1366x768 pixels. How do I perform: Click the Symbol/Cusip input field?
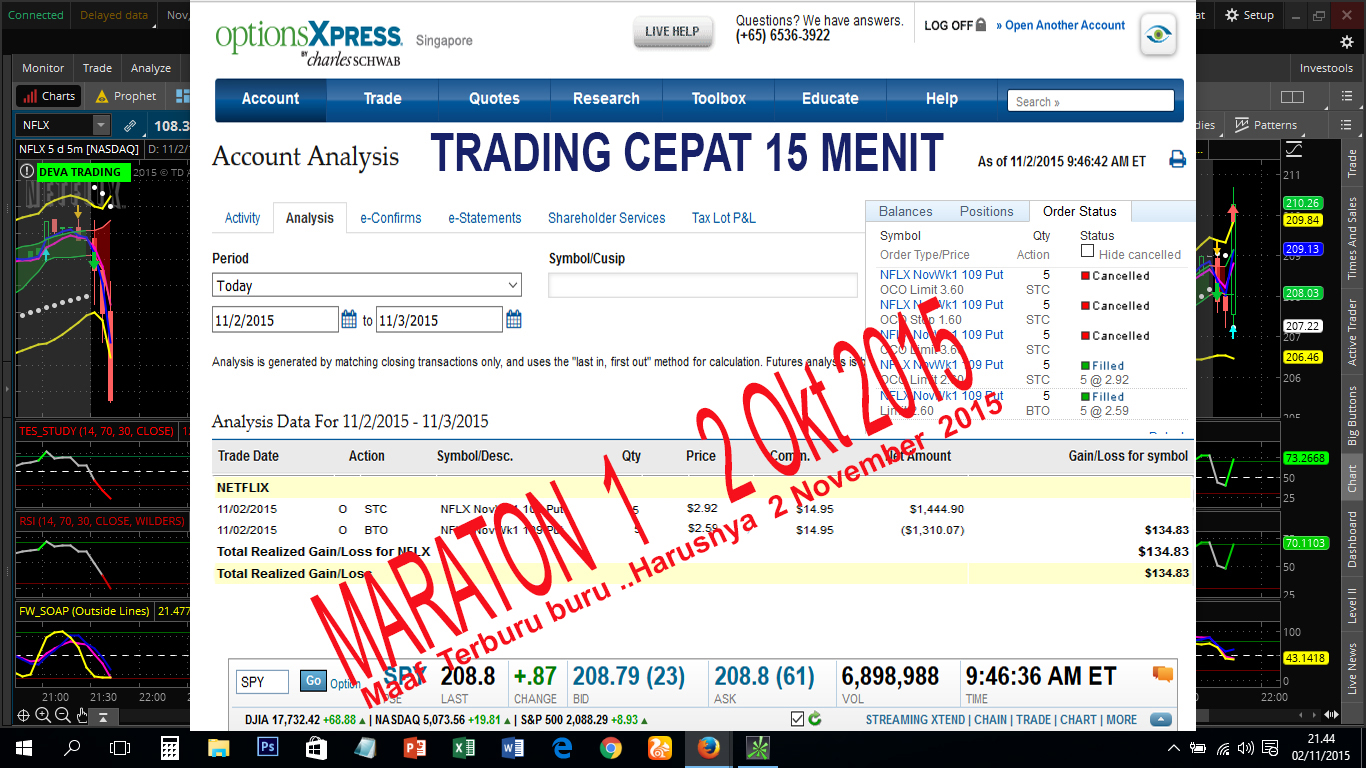[x=703, y=285]
